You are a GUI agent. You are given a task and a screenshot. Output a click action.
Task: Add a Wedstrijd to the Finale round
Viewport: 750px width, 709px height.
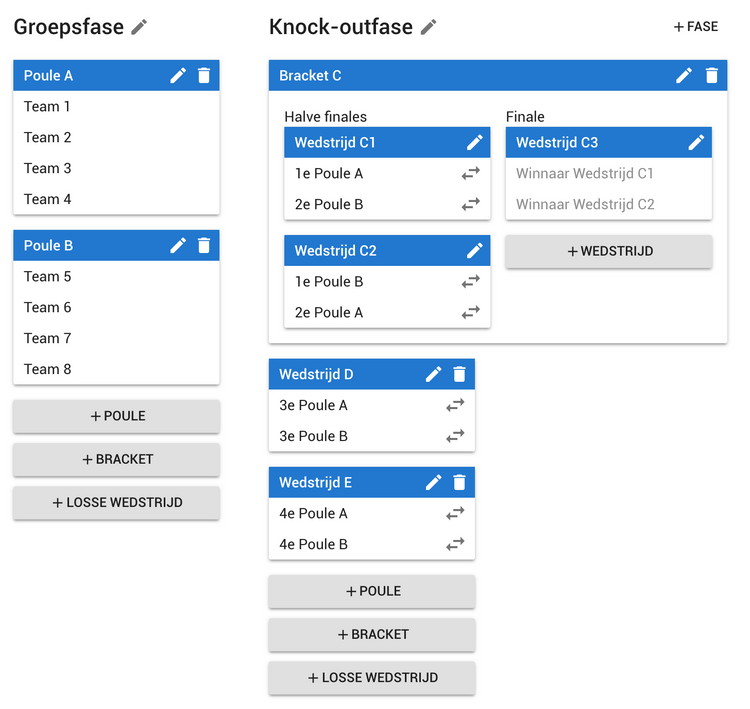[x=609, y=251]
